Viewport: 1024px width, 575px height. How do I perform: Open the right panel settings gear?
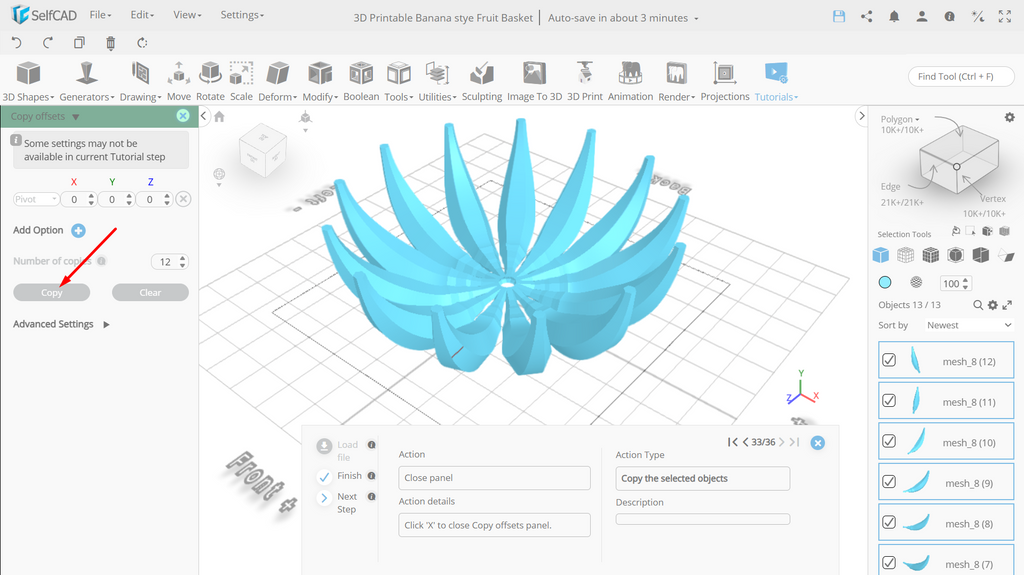(1010, 118)
